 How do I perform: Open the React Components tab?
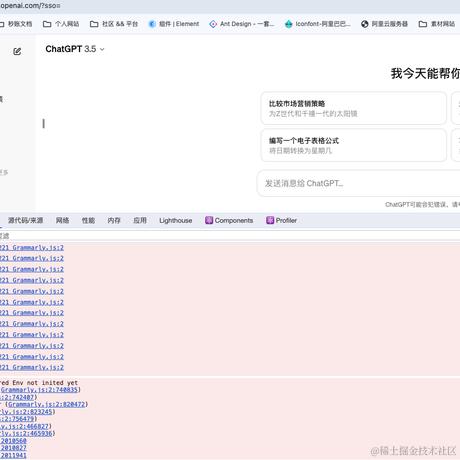[x=229, y=220]
